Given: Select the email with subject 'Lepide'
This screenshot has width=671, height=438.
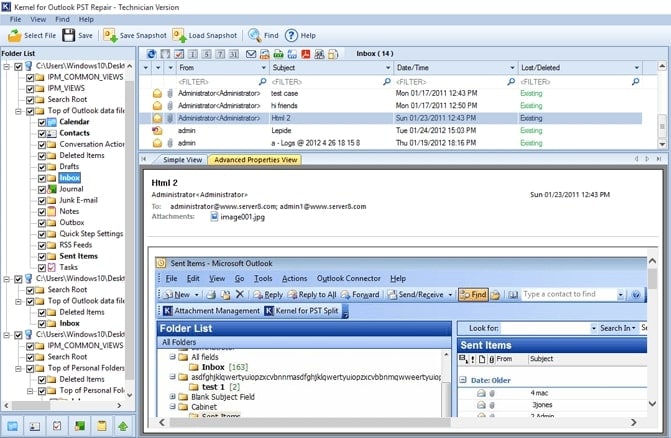Looking at the screenshot, I should point(390,130).
